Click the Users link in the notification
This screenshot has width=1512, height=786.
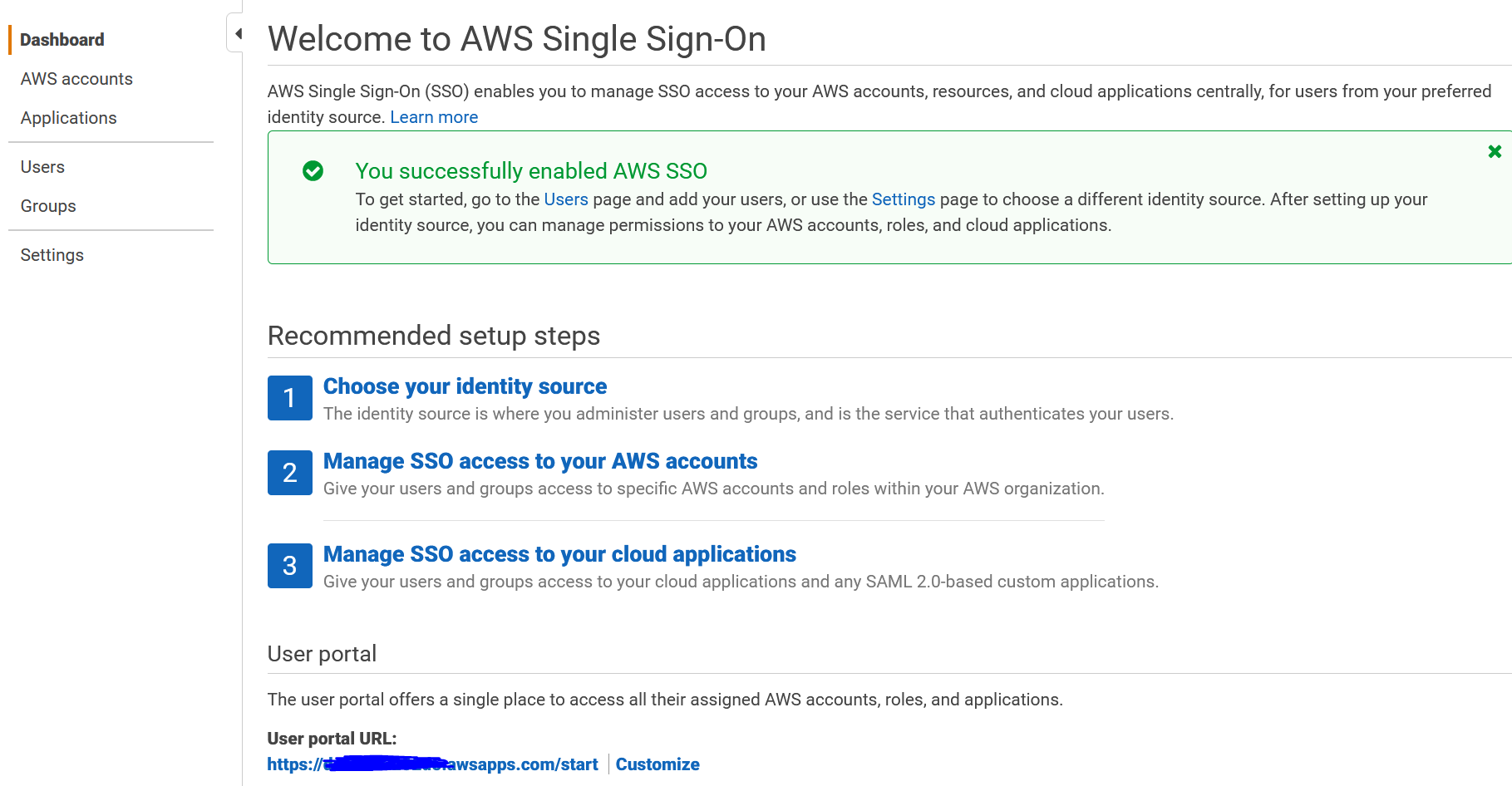tap(565, 199)
